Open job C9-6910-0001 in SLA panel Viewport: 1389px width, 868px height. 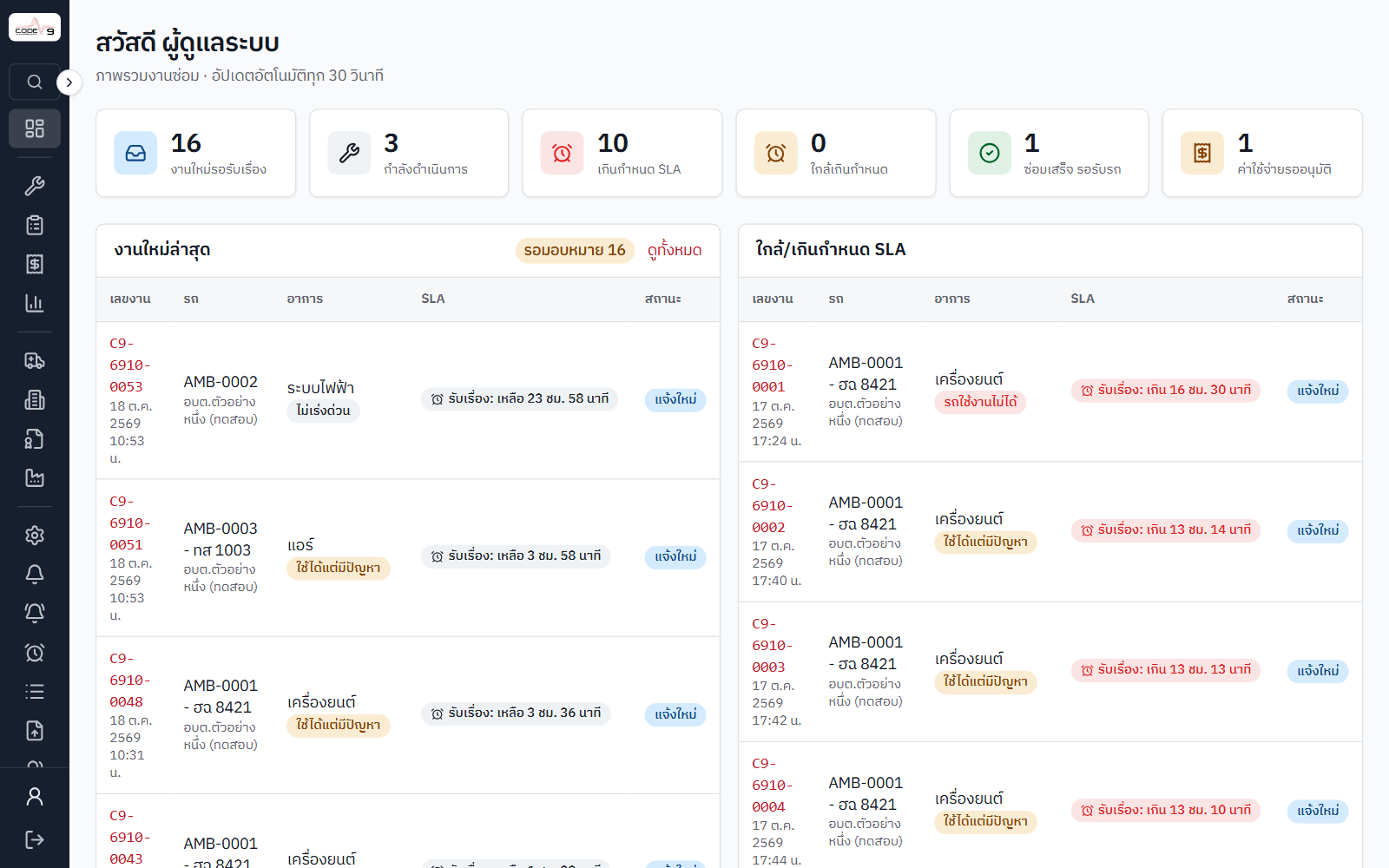(773, 365)
